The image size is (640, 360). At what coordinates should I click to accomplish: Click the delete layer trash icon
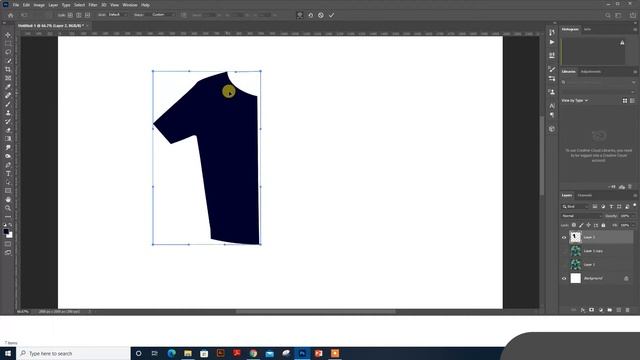627,310
